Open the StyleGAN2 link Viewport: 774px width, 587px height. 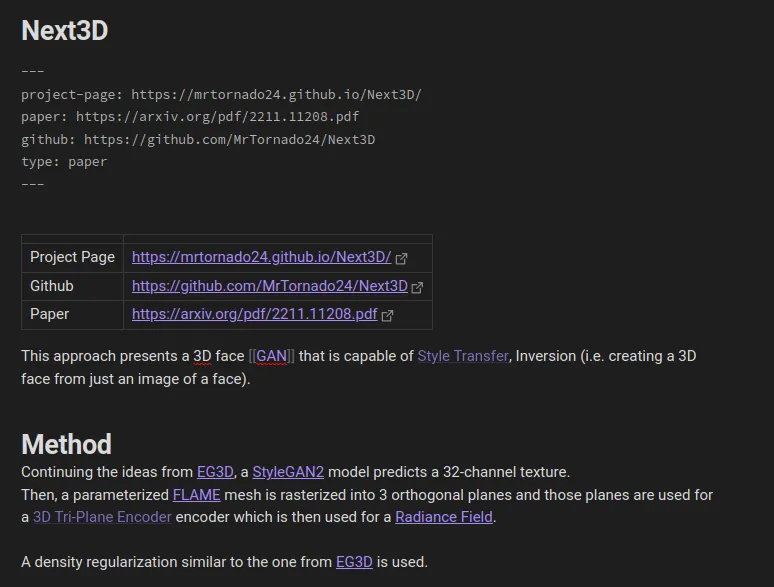[x=288, y=472]
